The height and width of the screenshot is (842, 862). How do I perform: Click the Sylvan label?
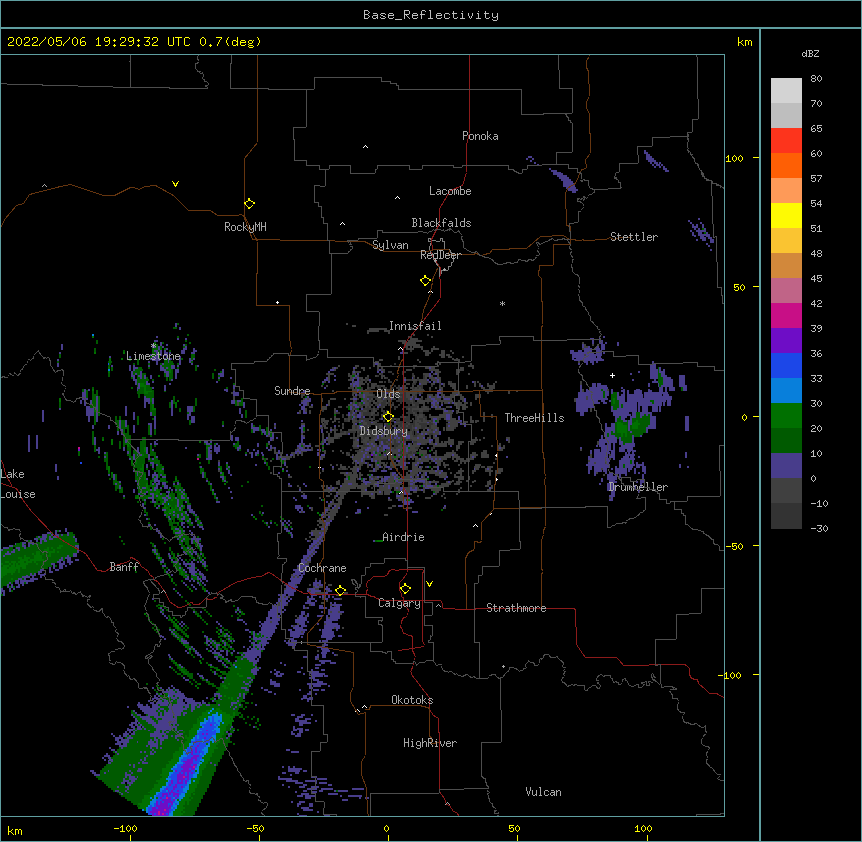pyautogui.click(x=390, y=245)
